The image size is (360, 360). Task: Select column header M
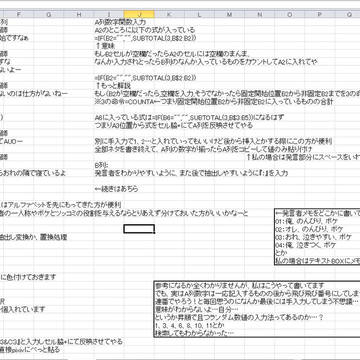(229, 14)
